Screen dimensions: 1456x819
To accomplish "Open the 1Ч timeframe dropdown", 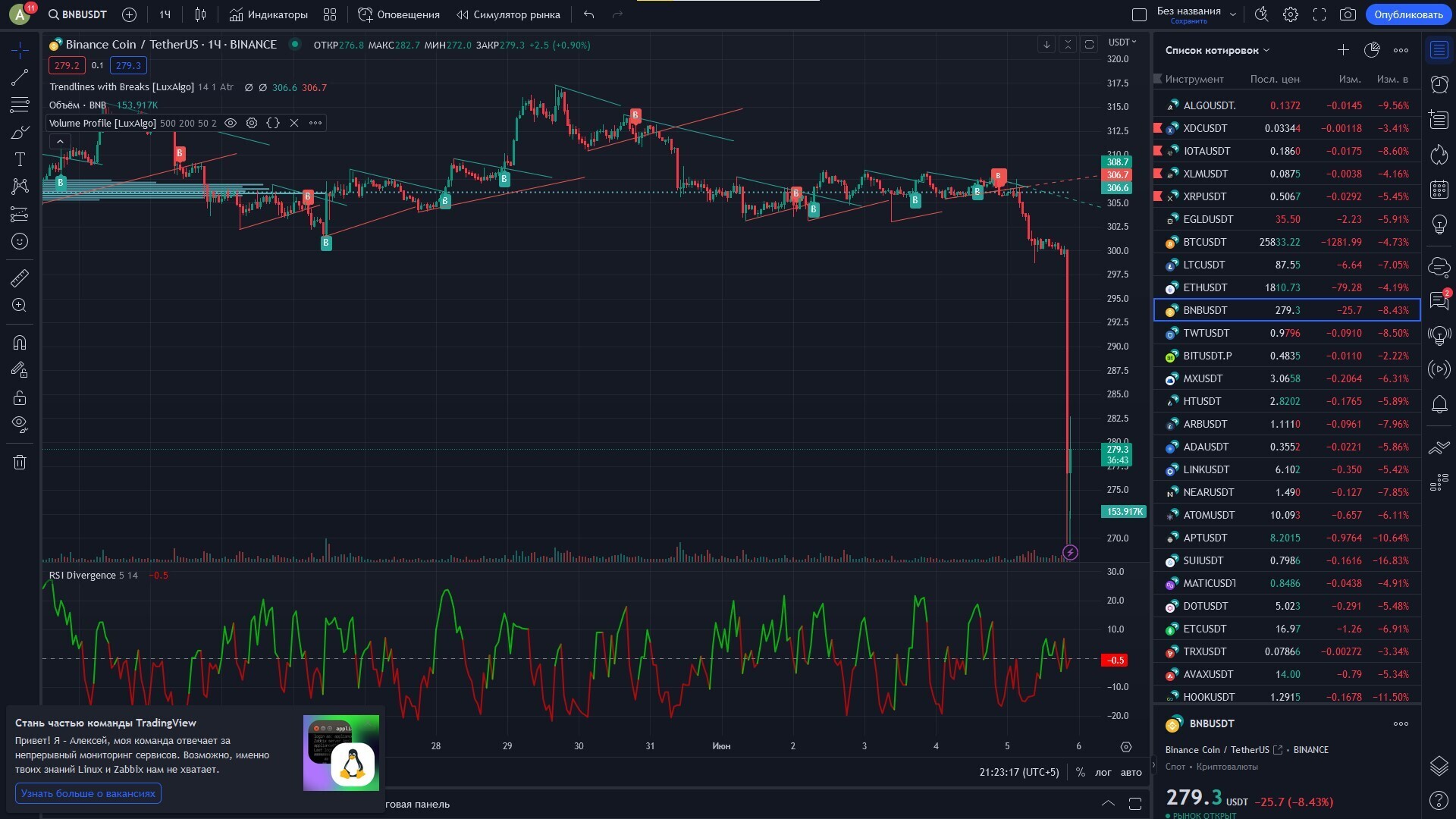I will tap(164, 14).
